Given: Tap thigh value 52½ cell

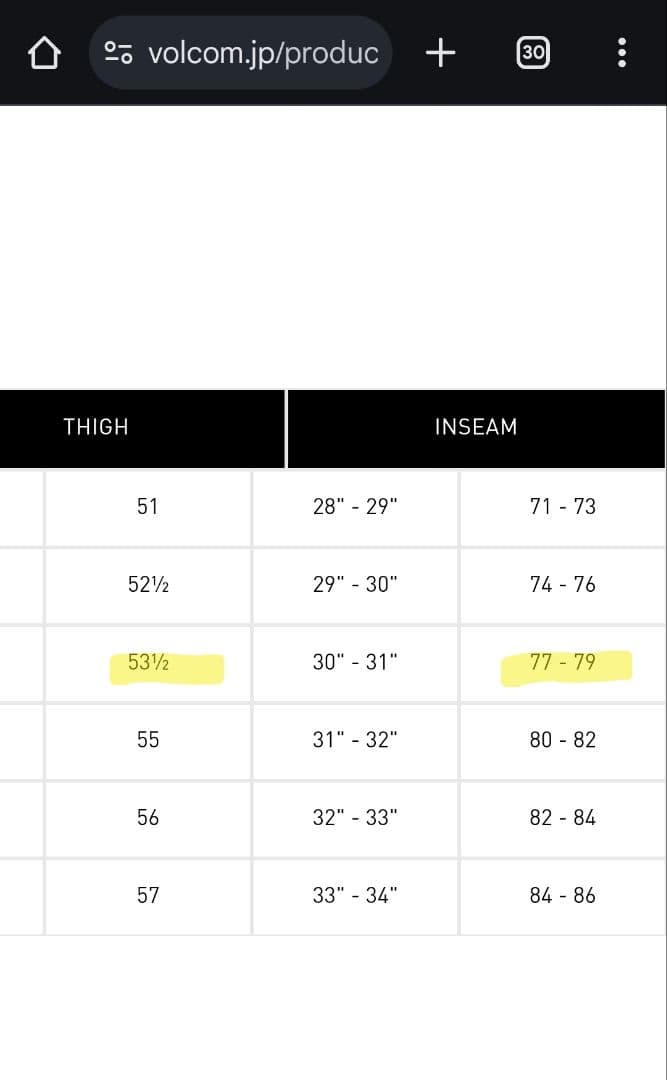Looking at the screenshot, I should (148, 584).
